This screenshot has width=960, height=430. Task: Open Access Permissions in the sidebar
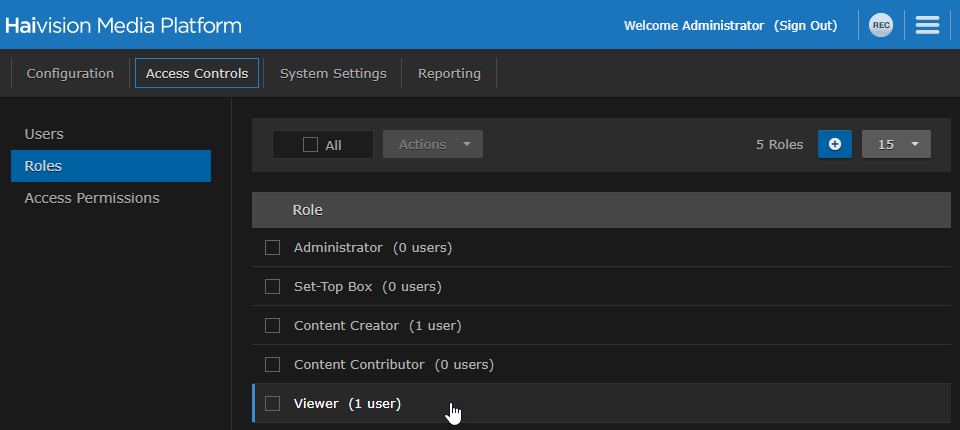pyautogui.click(x=92, y=198)
